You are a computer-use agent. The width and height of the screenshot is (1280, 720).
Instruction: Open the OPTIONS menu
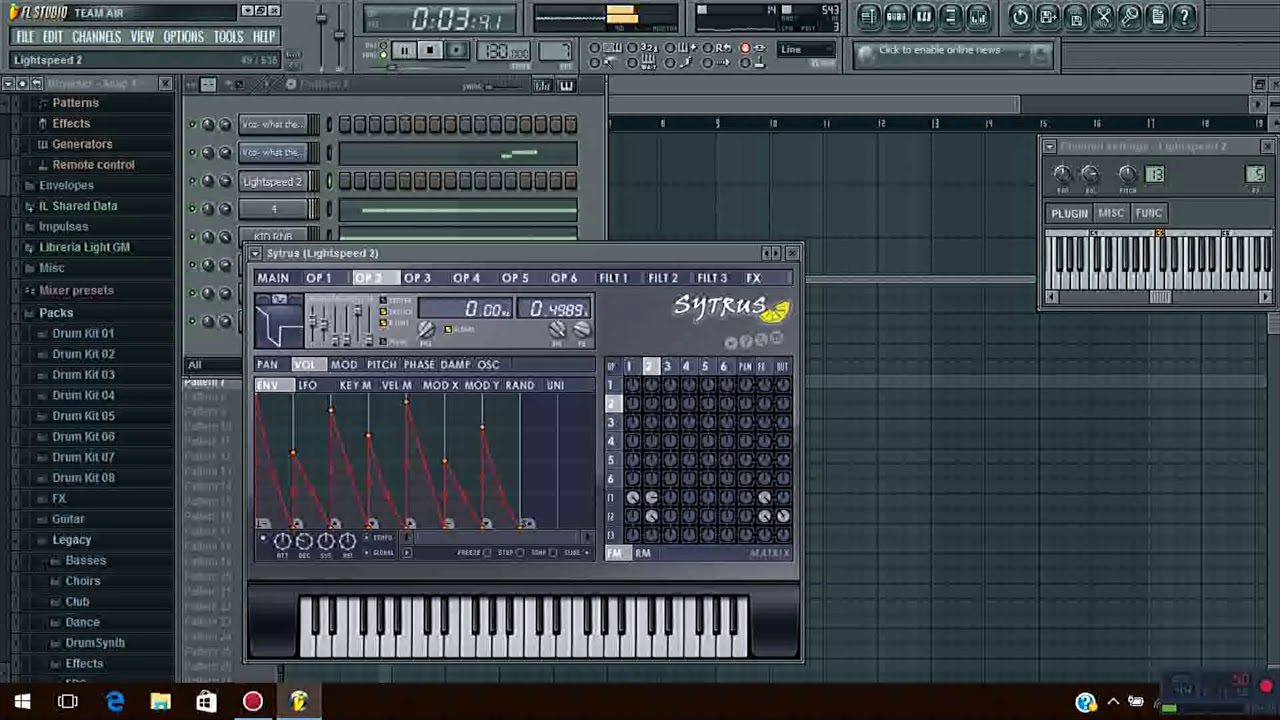point(183,37)
